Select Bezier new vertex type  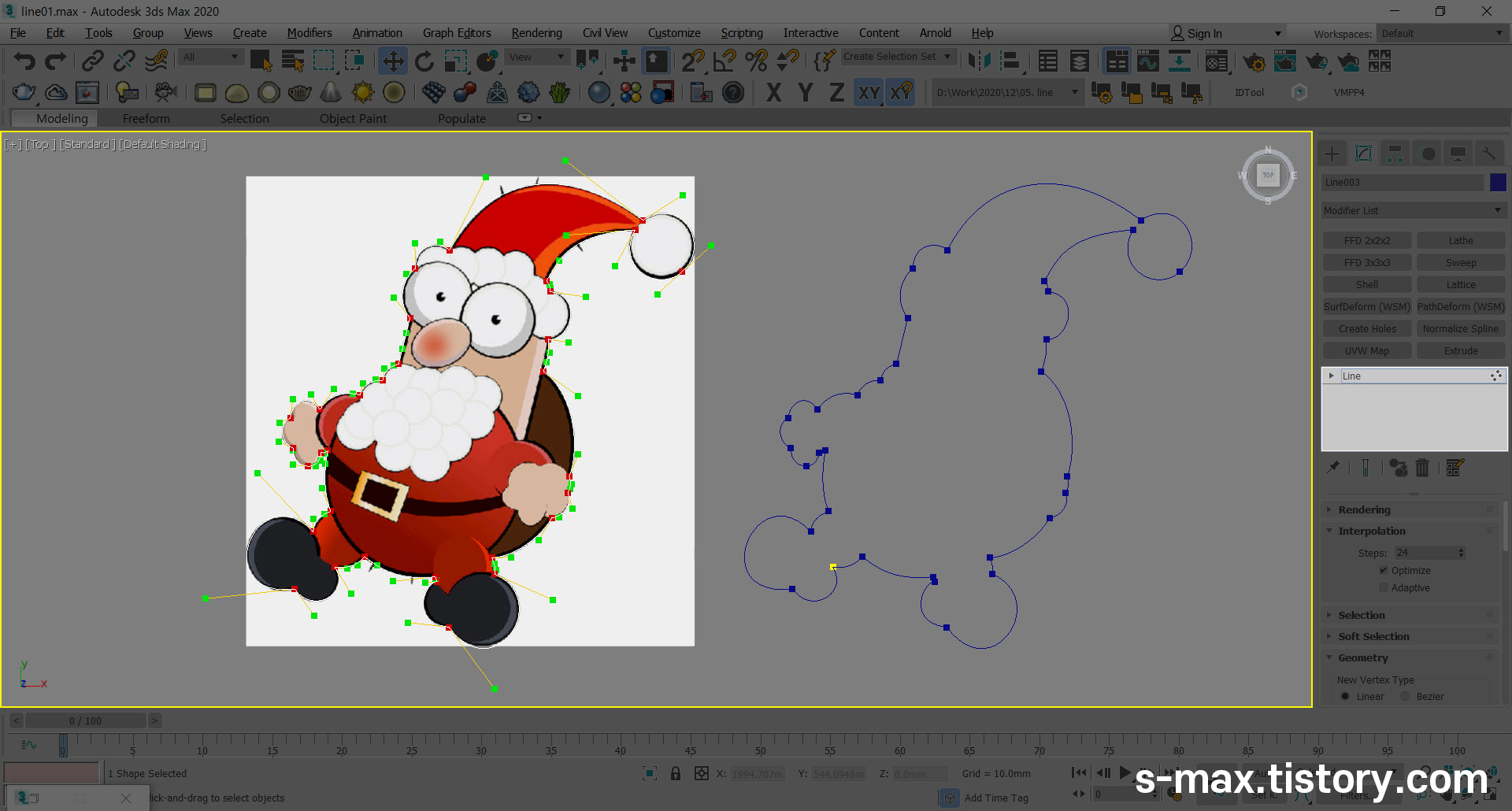tap(1405, 696)
